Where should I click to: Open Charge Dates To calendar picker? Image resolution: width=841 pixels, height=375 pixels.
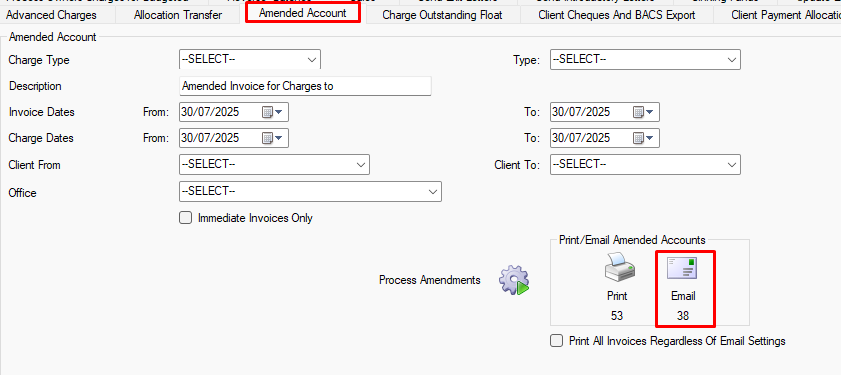point(642,138)
